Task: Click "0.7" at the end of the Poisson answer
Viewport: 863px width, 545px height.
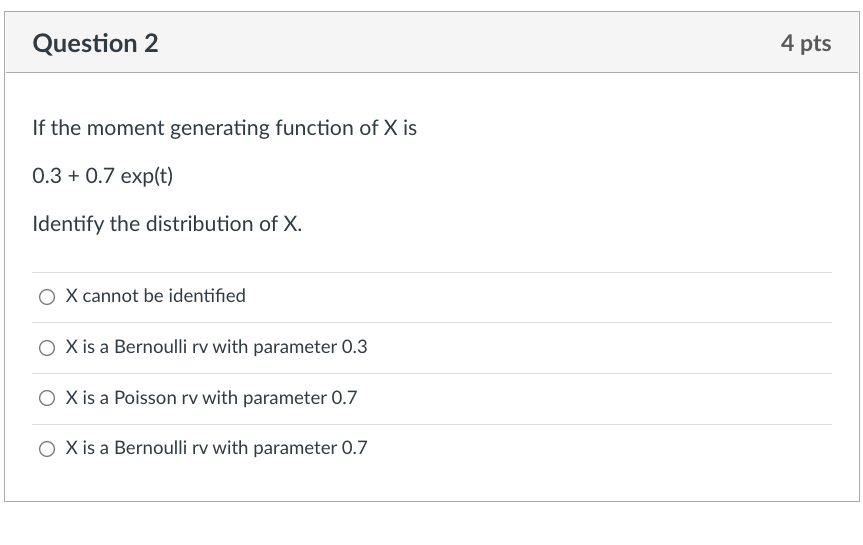Action: tap(344, 398)
